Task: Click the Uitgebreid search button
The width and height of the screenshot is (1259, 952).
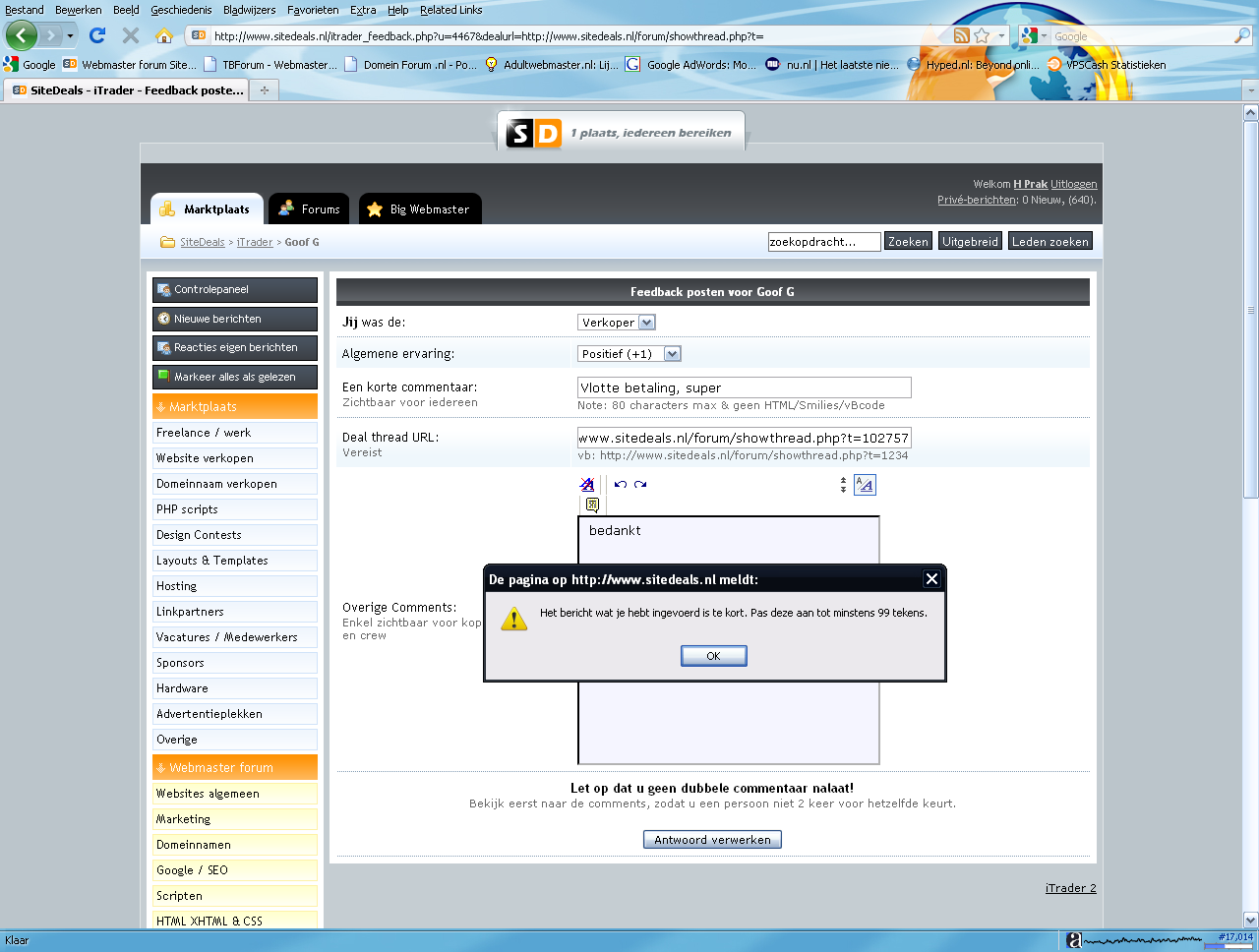Action: tap(970, 242)
